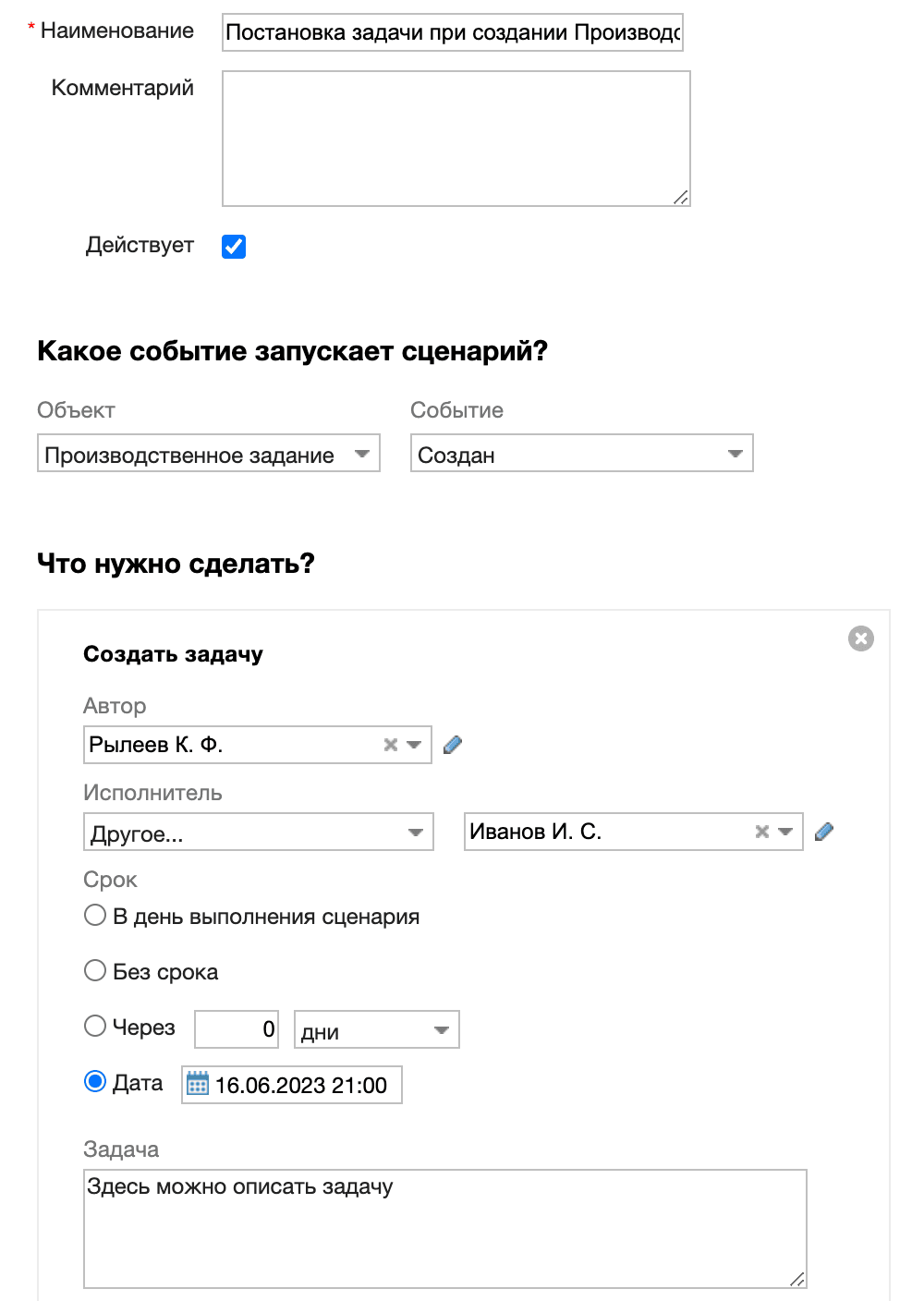924x1301 pixels.
Task: Open the calendar icon in the Дата field
Action: [198, 1084]
